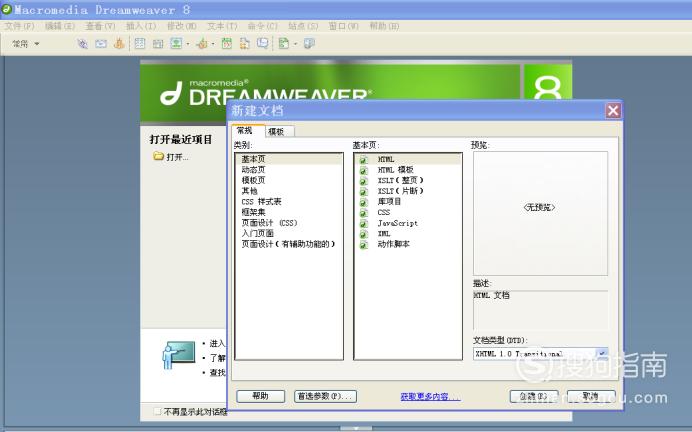Open the 文本(T) menu
This screenshot has height=432, width=692.
click(222, 26)
